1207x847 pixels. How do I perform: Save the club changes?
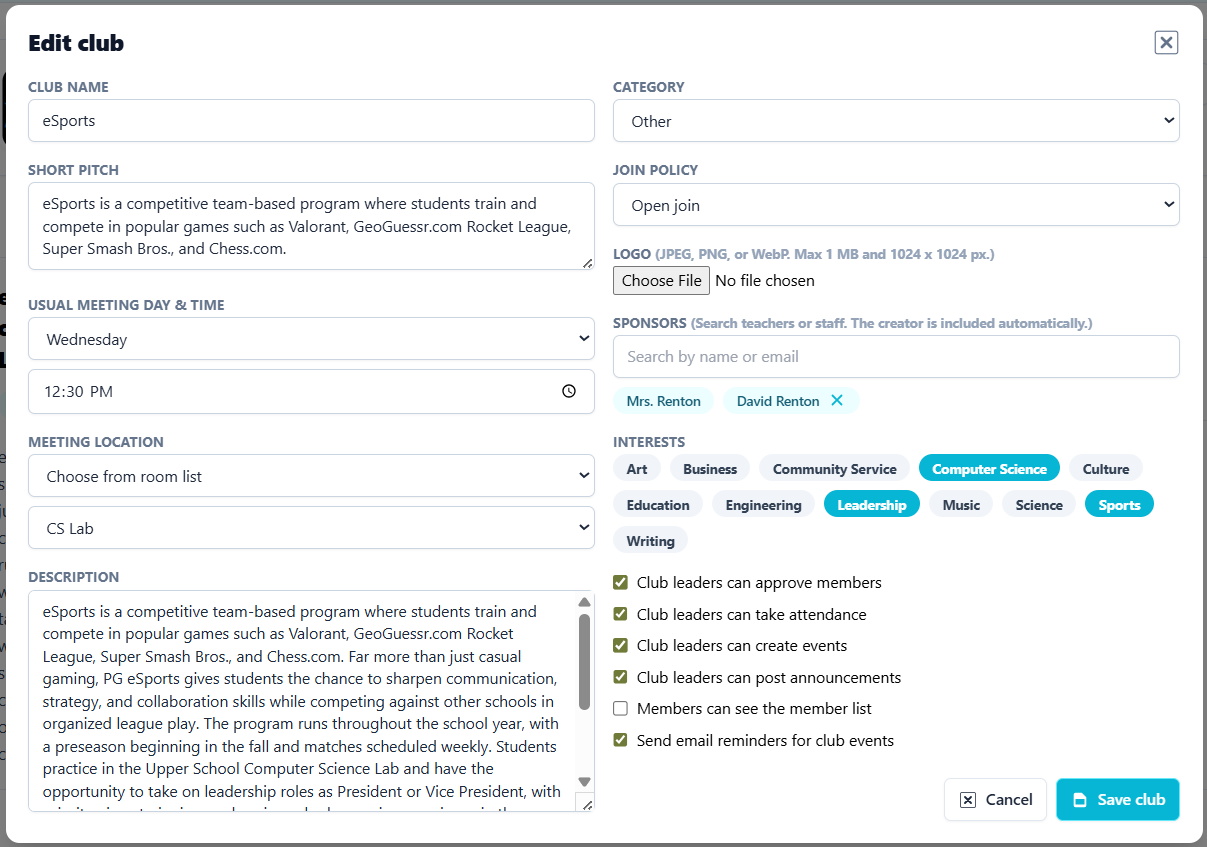click(1118, 800)
